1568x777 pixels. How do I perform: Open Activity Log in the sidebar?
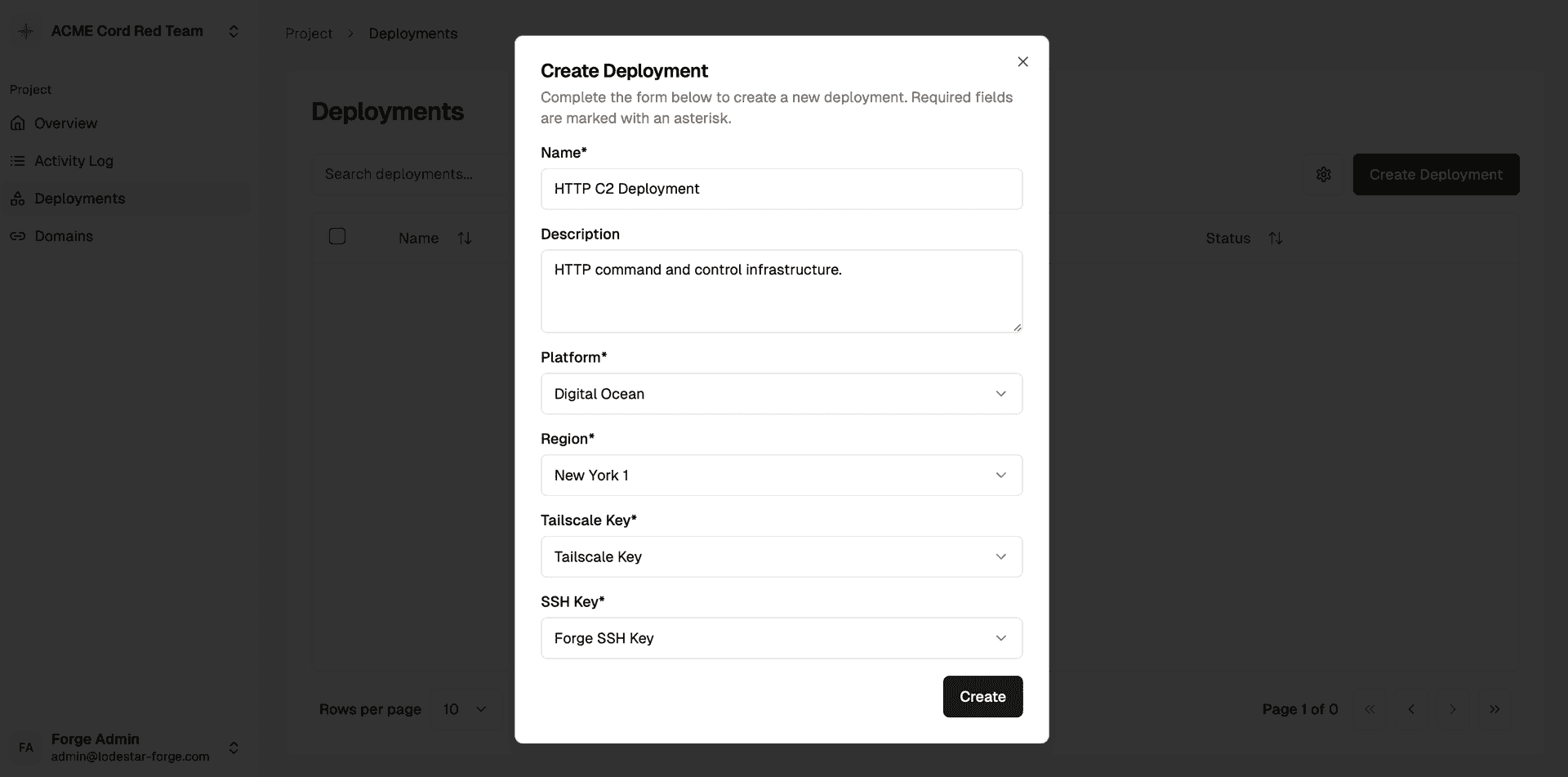[x=126, y=161]
